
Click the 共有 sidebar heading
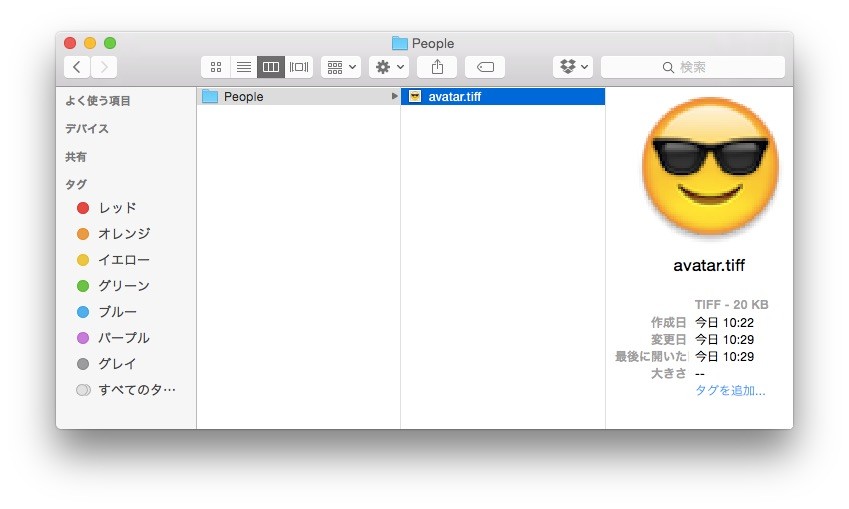[x=76, y=157]
